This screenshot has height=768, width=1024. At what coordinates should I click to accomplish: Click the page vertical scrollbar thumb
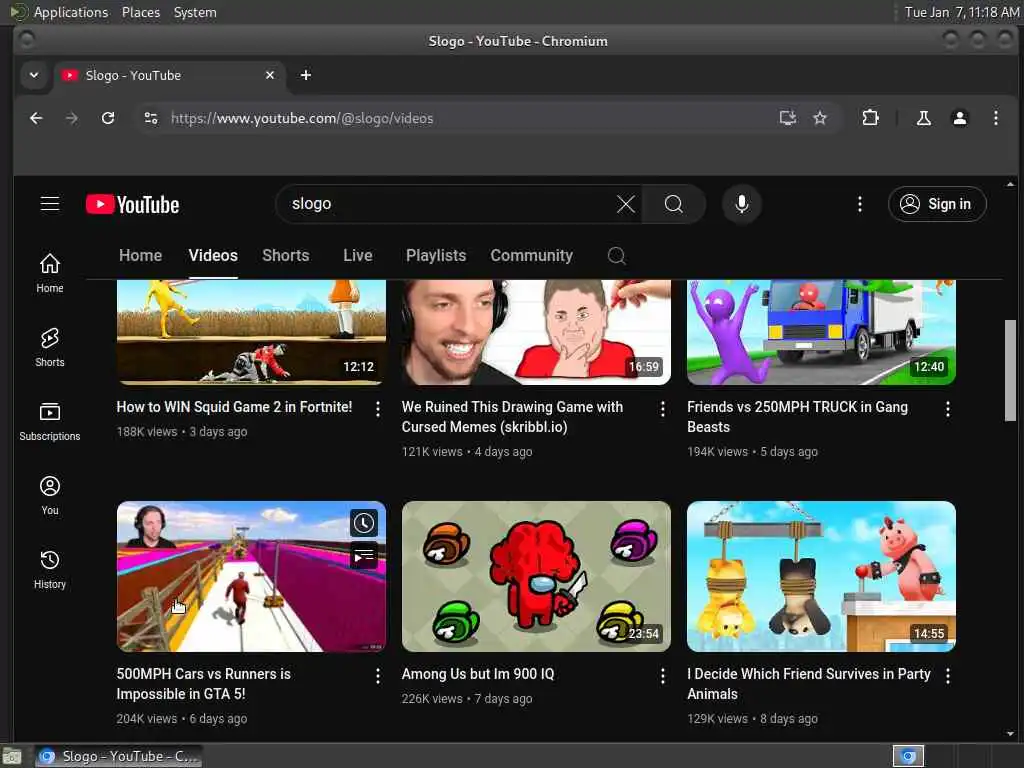click(x=1010, y=370)
